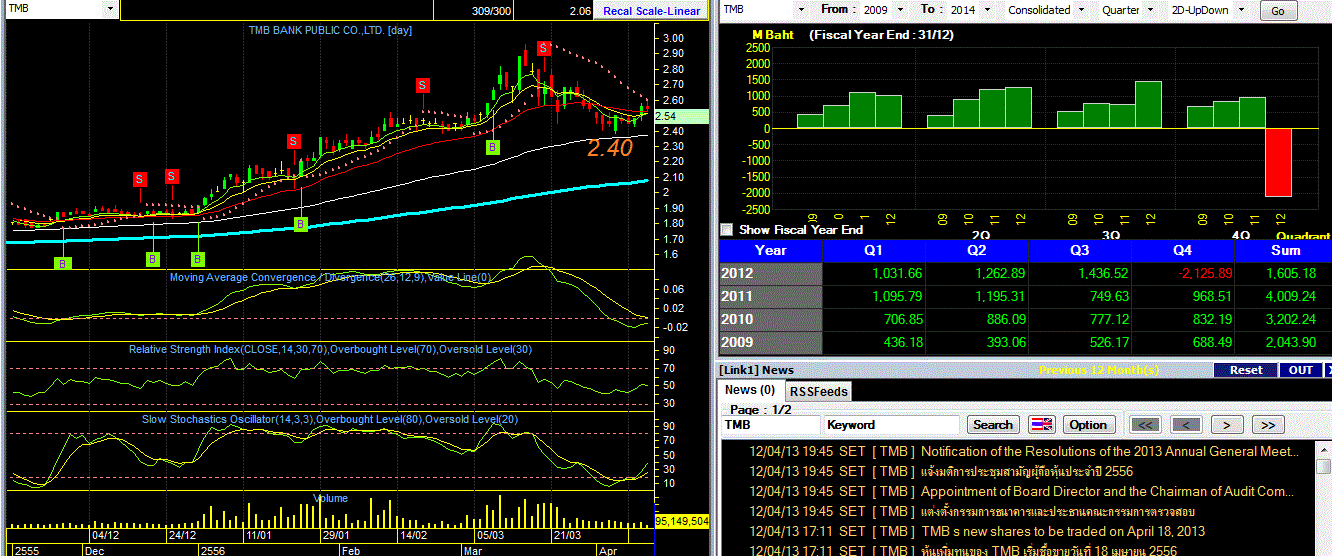Click the volume value 95,149,504

682,521
